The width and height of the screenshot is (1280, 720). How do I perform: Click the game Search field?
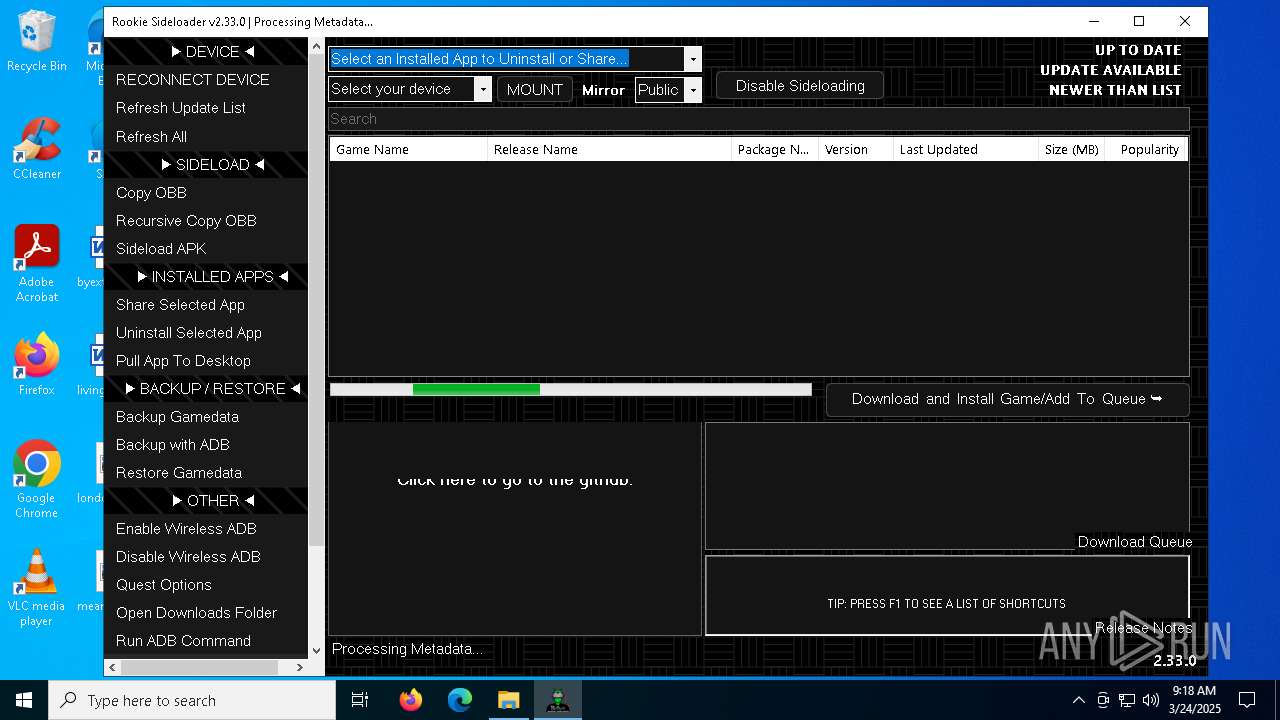click(758, 119)
